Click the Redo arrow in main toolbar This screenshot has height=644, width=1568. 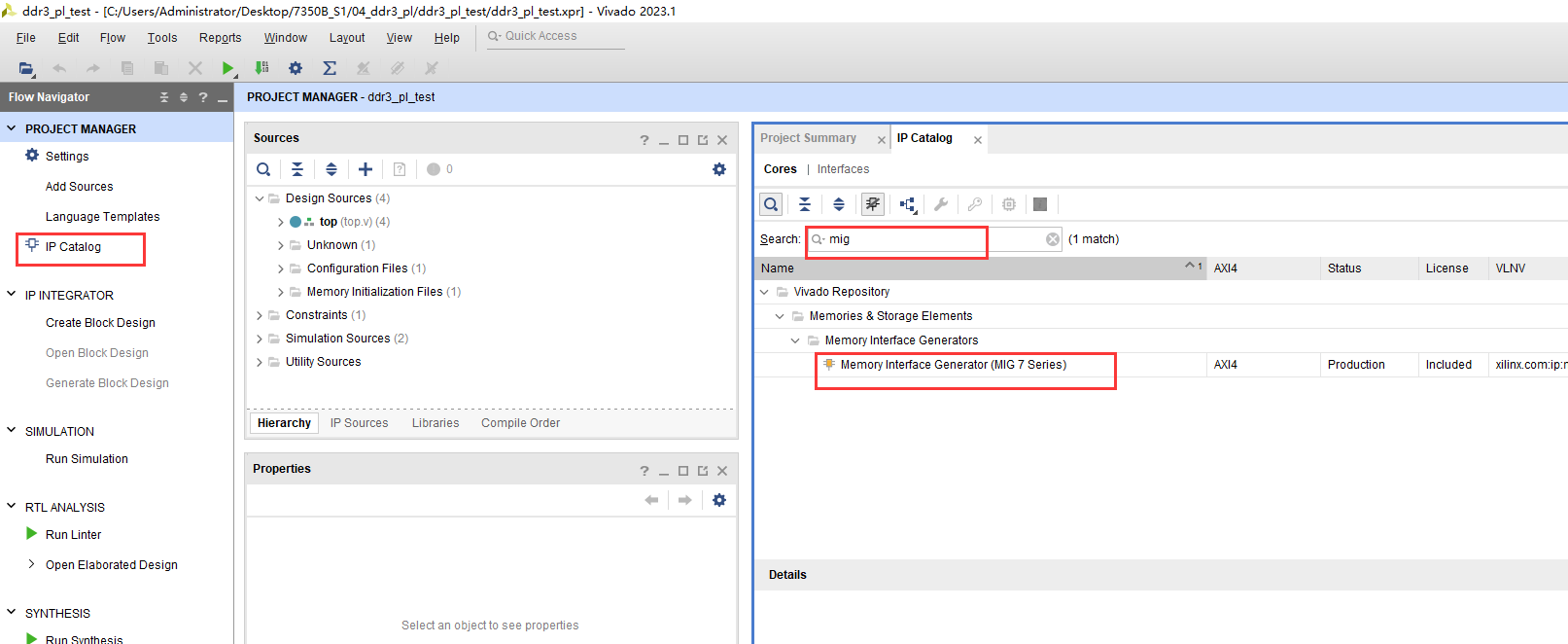93,68
